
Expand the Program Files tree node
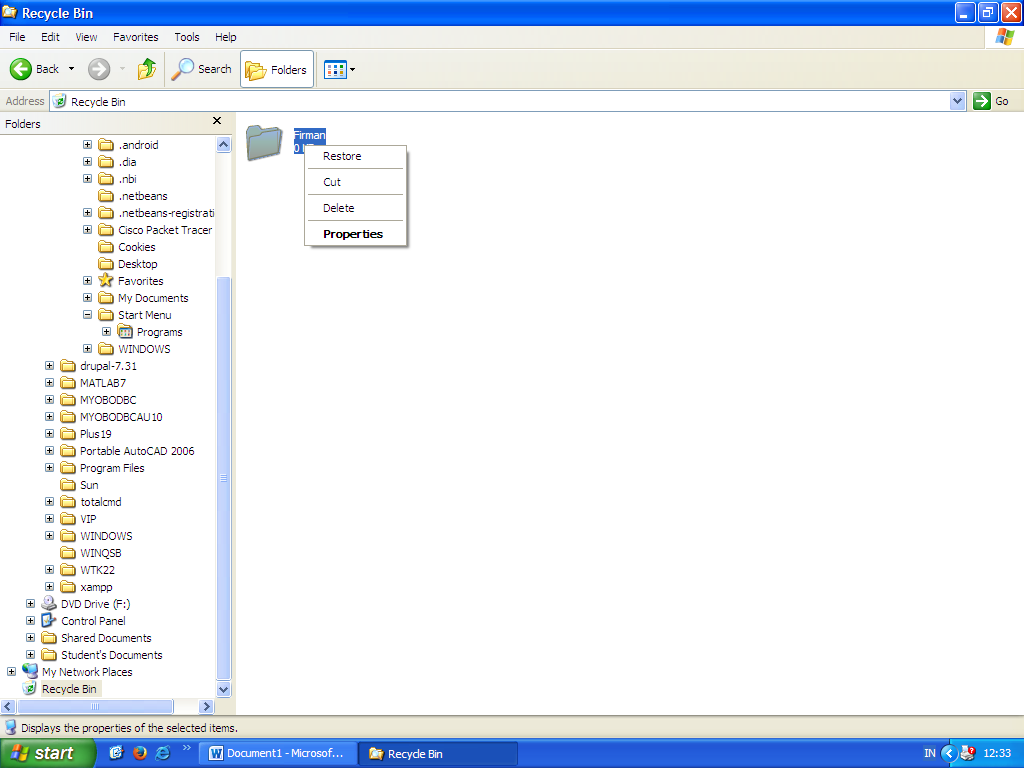[x=49, y=467]
